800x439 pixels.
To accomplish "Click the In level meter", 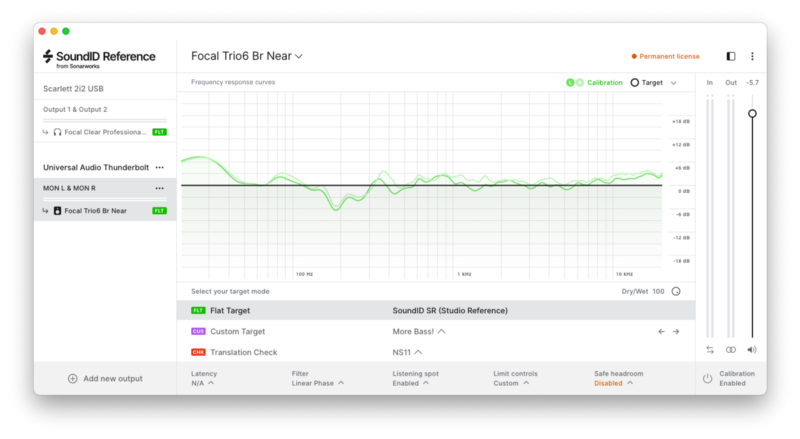I will click(x=710, y=216).
